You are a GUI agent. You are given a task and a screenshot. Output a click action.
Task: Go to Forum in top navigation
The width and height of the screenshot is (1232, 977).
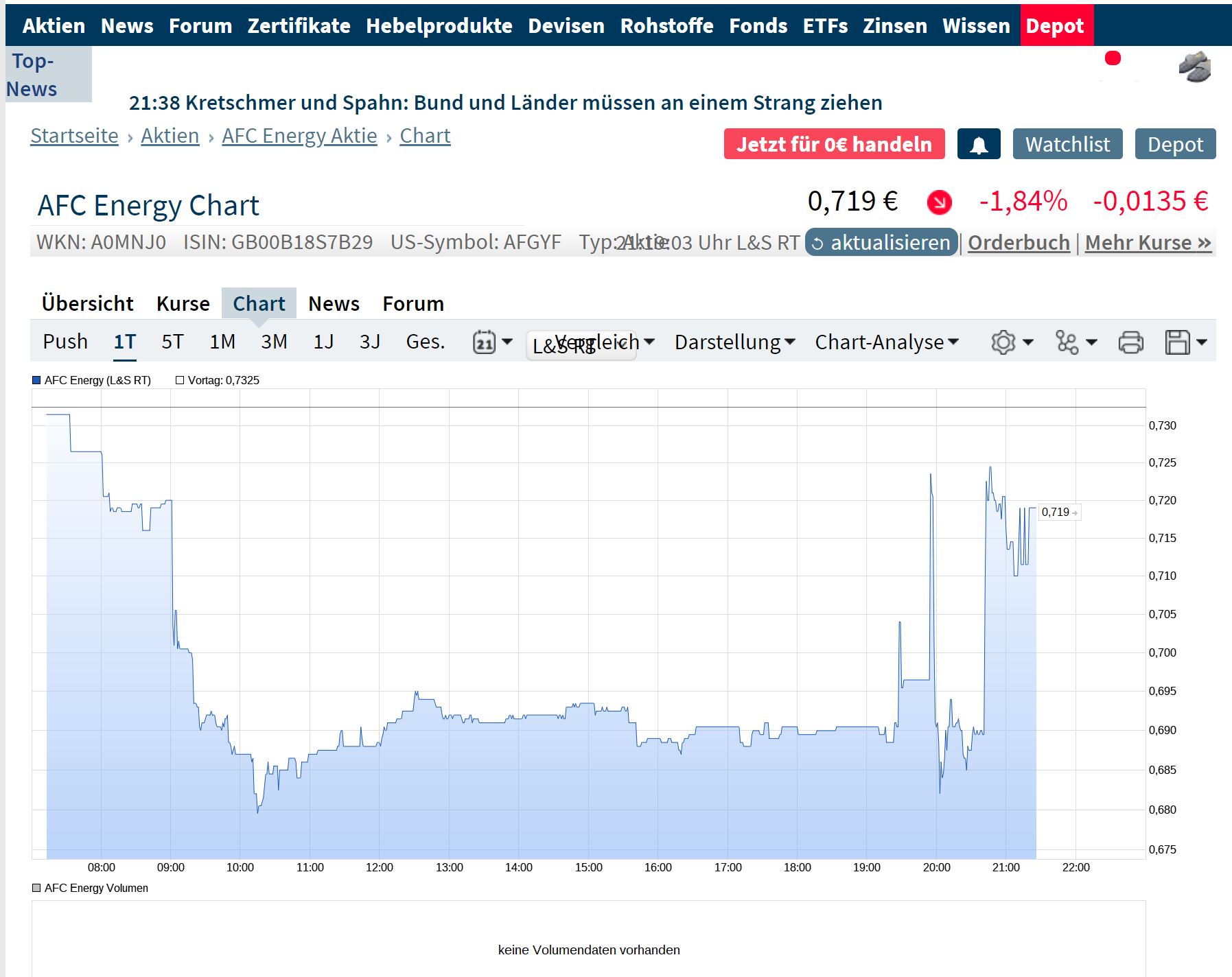(200, 25)
